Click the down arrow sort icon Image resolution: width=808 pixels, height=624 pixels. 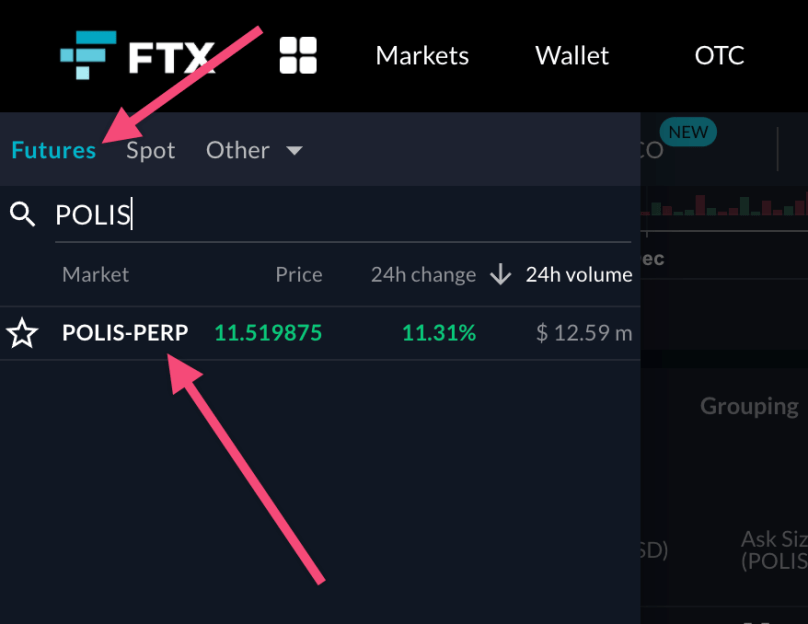pyautogui.click(x=501, y=275)
